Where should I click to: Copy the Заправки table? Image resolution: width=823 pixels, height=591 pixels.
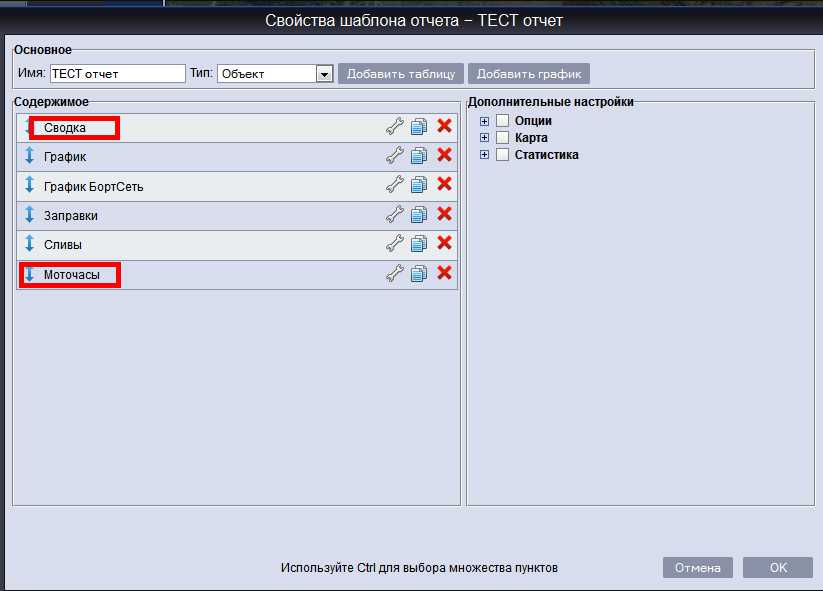419,214
